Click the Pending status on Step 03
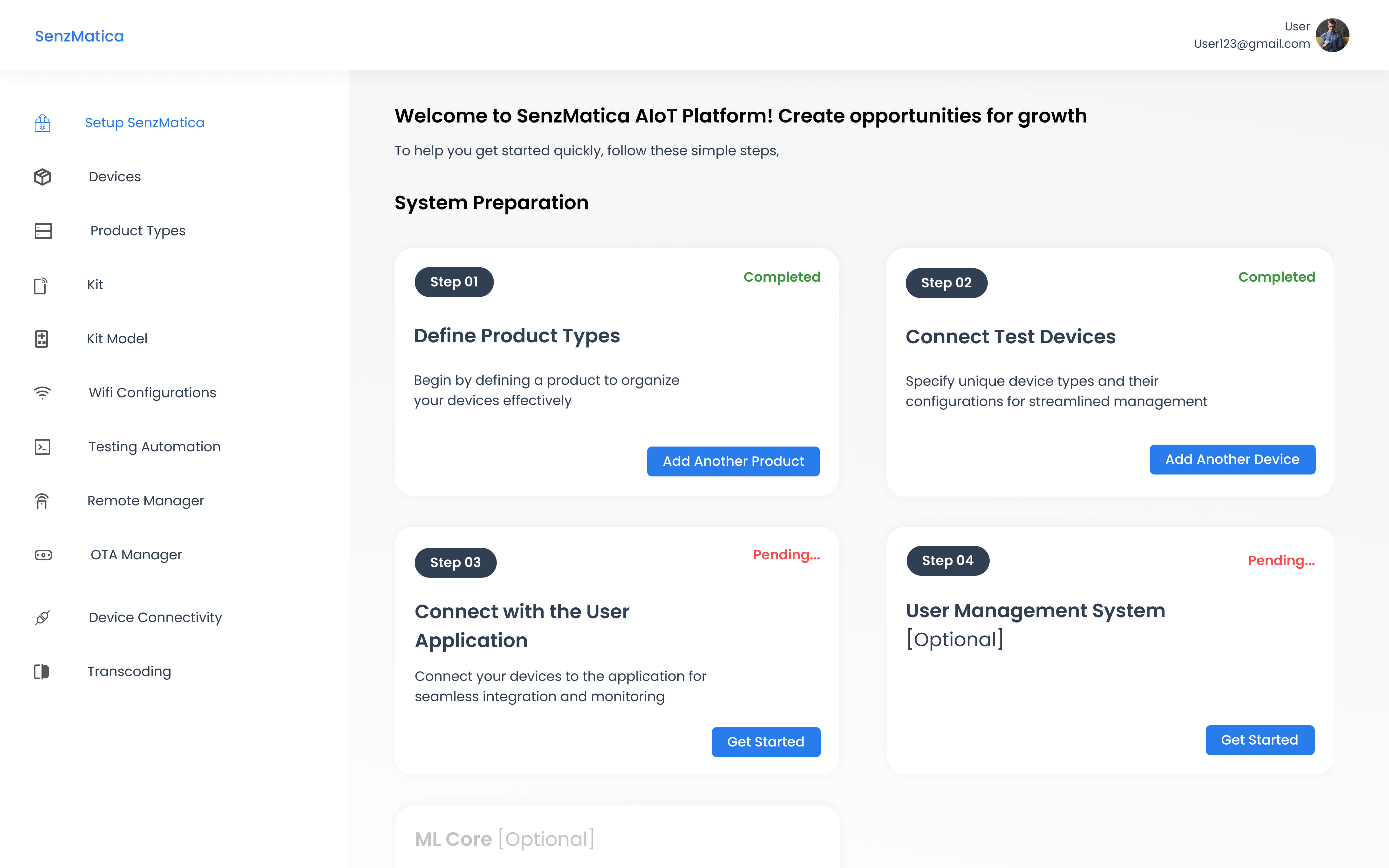The image size is (1389, 868). [x=786, y=555]
